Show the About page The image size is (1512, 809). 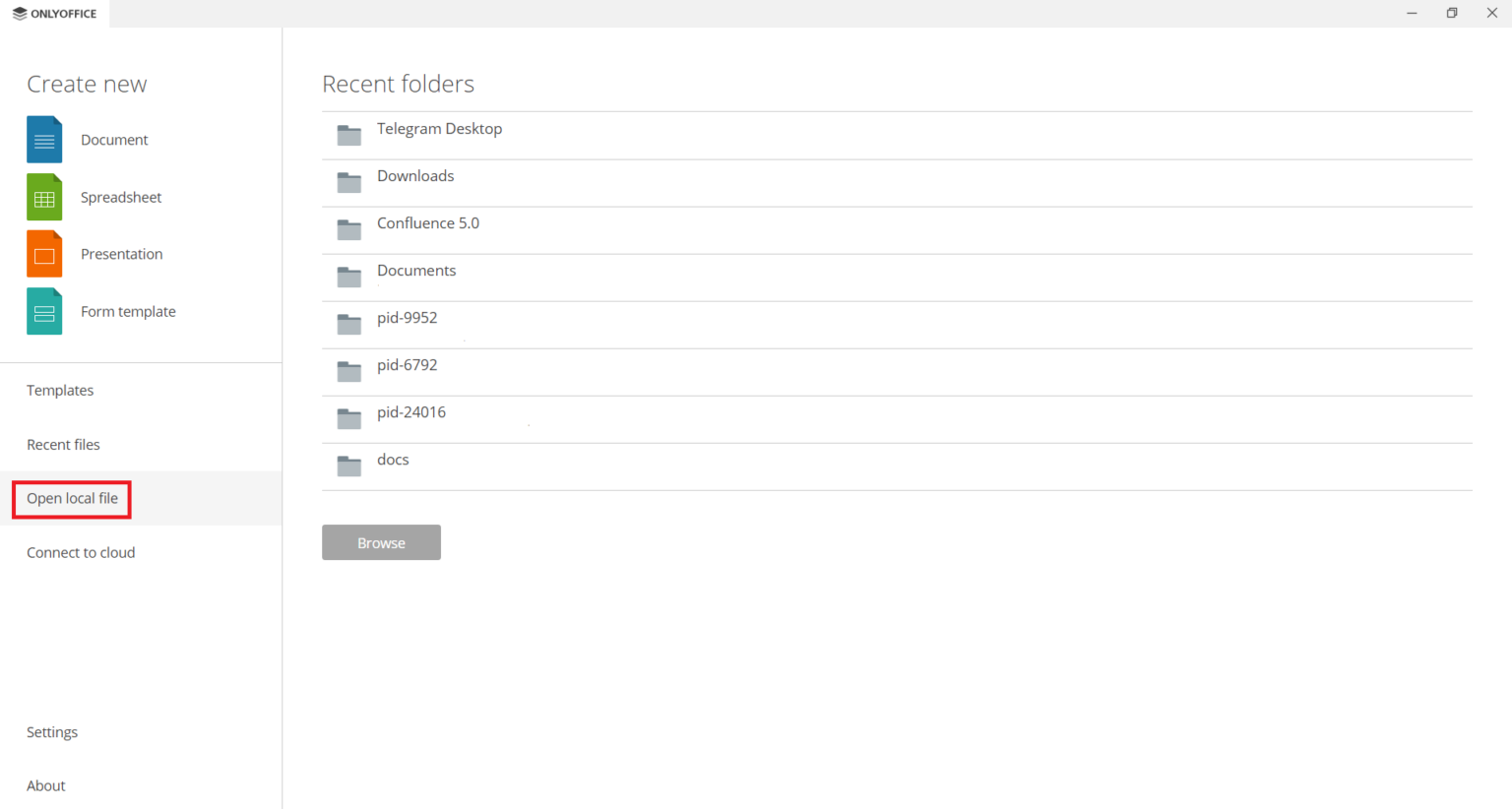click(46, 785)
